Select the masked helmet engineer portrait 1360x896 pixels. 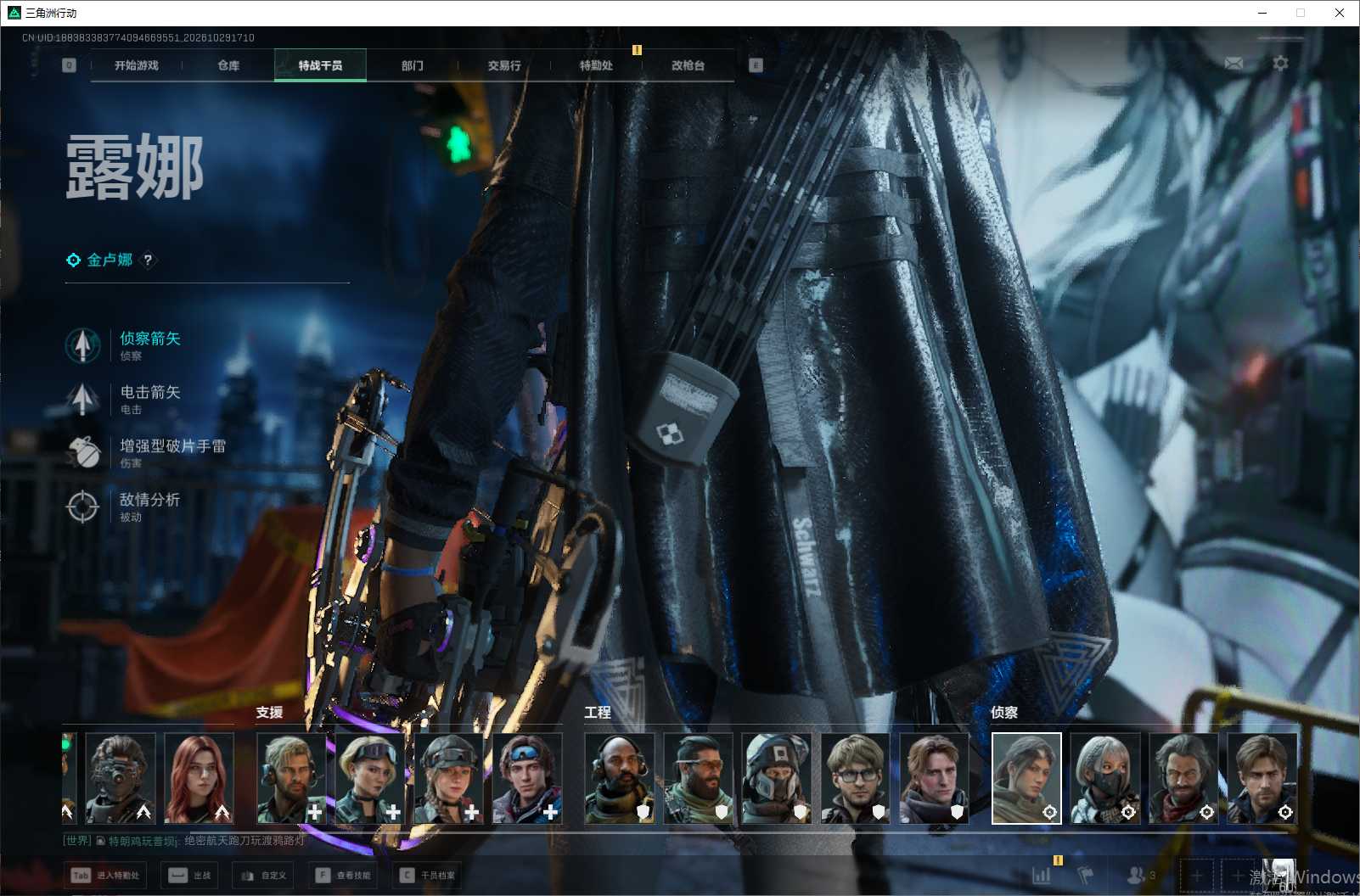click(777, 778)
